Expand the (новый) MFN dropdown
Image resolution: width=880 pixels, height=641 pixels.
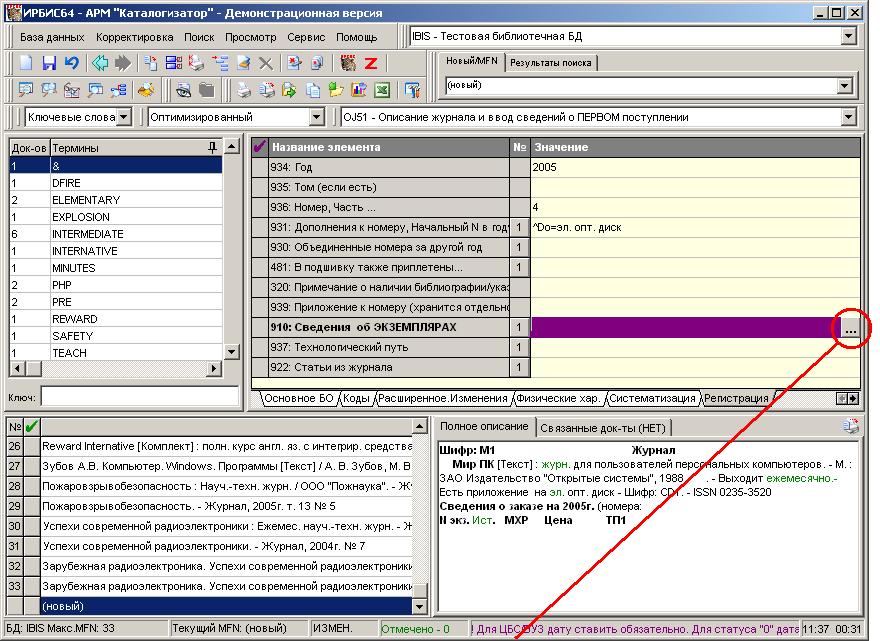[845, 86]
